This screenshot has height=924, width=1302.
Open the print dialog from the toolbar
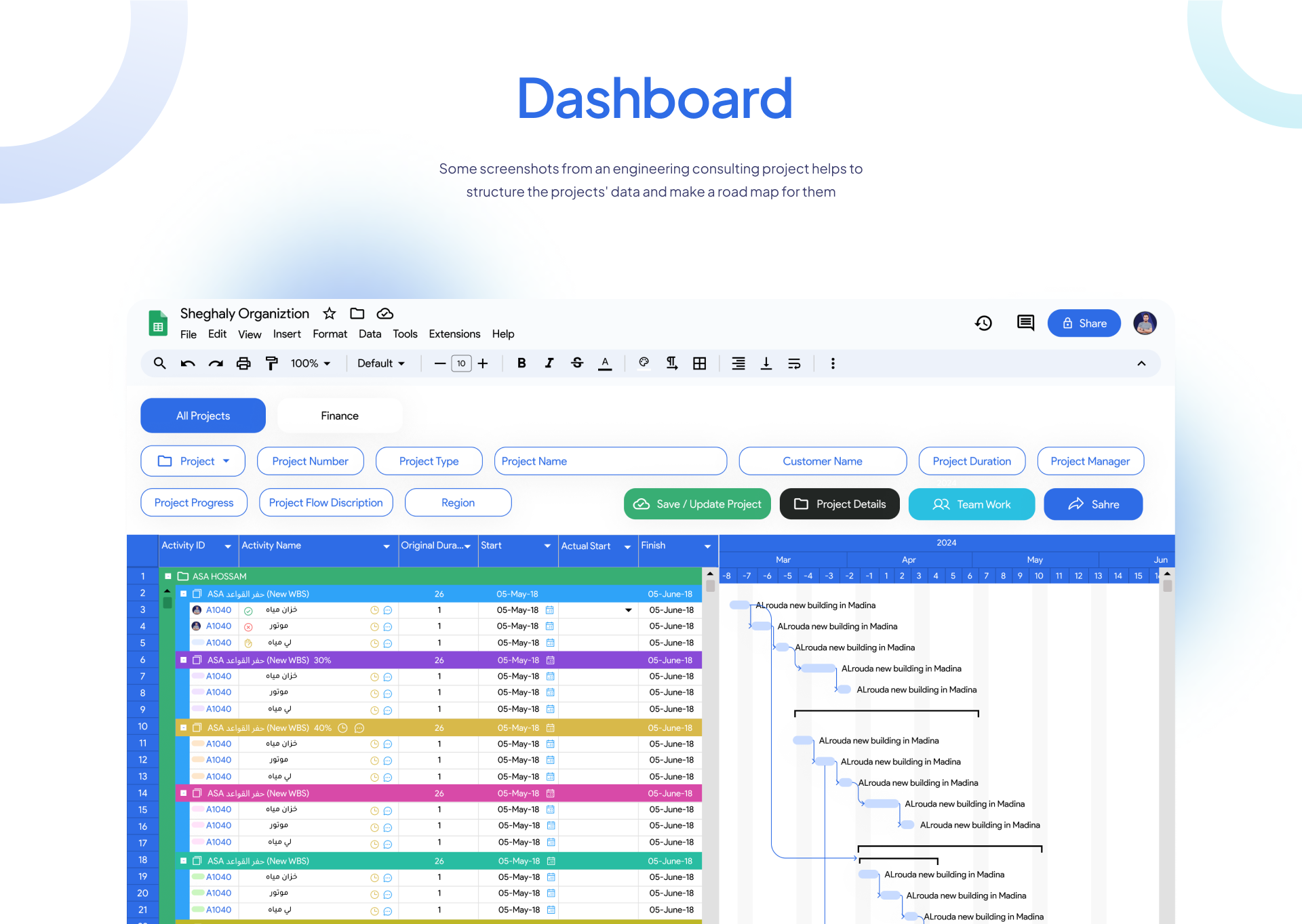[243, 363]
